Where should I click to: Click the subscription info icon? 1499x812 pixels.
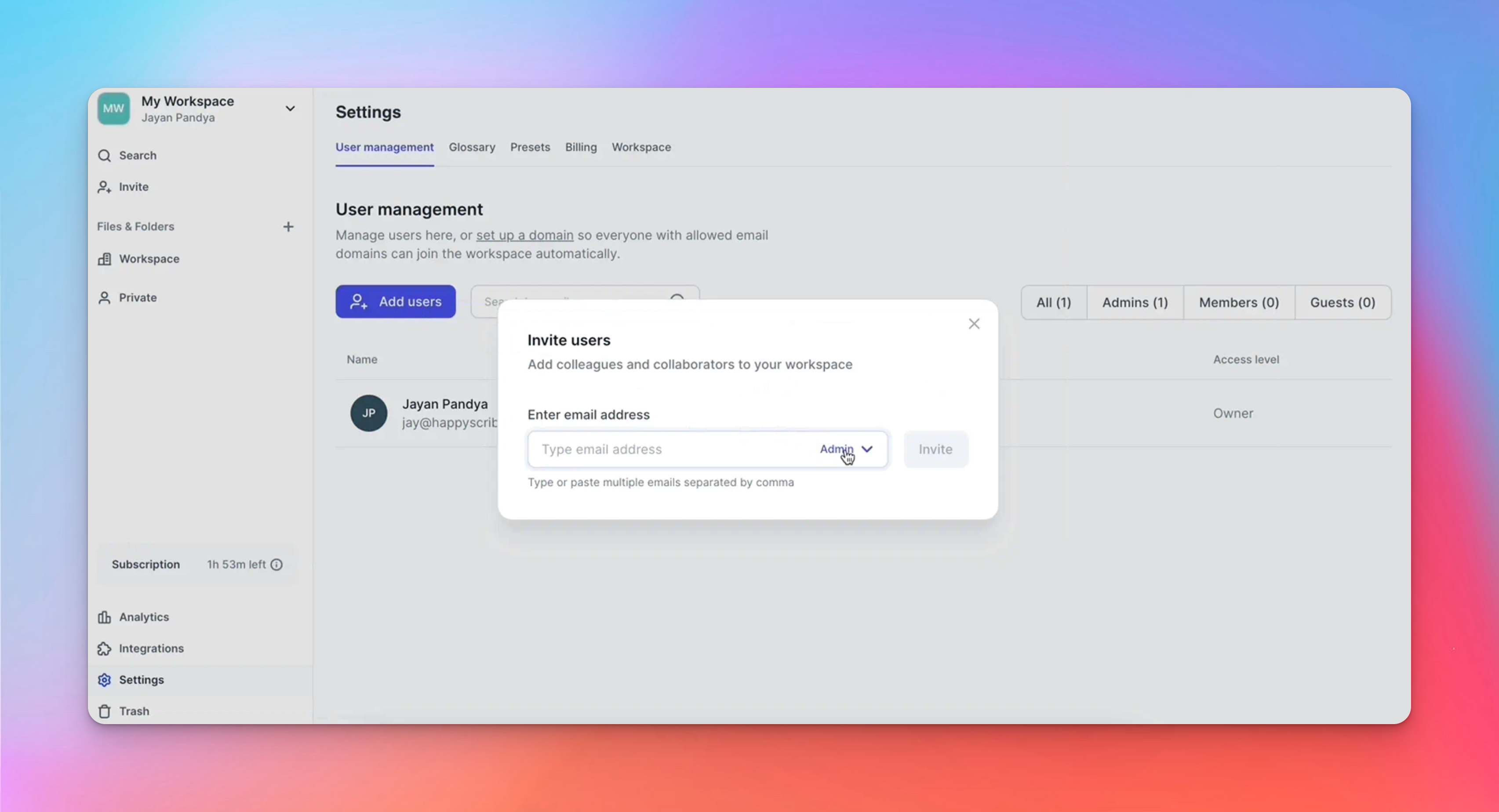[277, 565]
